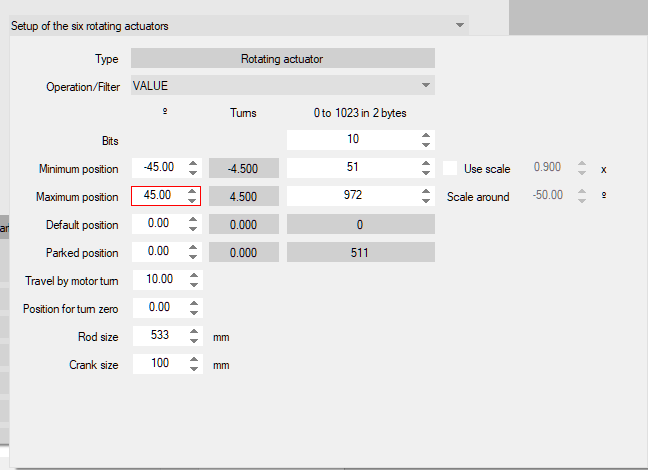Increase Minimum position degrees with up arrow

(193, 163)
